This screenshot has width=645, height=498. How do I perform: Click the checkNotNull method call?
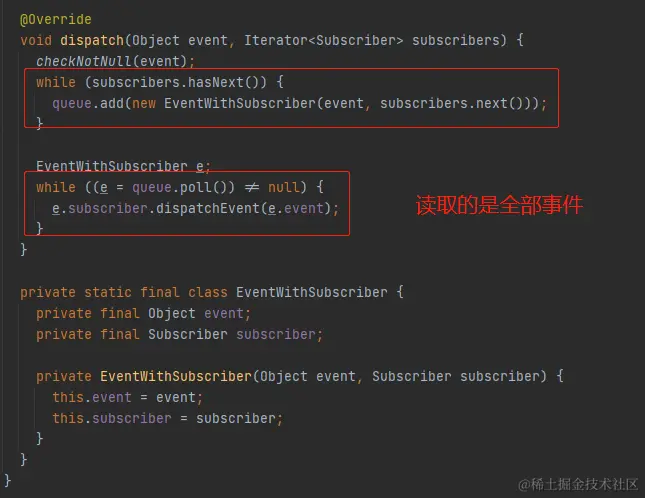(x=83, y=61)
